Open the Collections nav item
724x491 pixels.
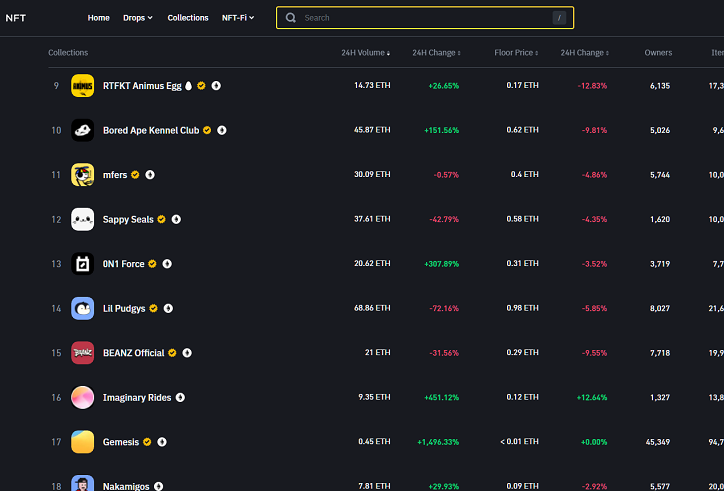click(188, 18)
